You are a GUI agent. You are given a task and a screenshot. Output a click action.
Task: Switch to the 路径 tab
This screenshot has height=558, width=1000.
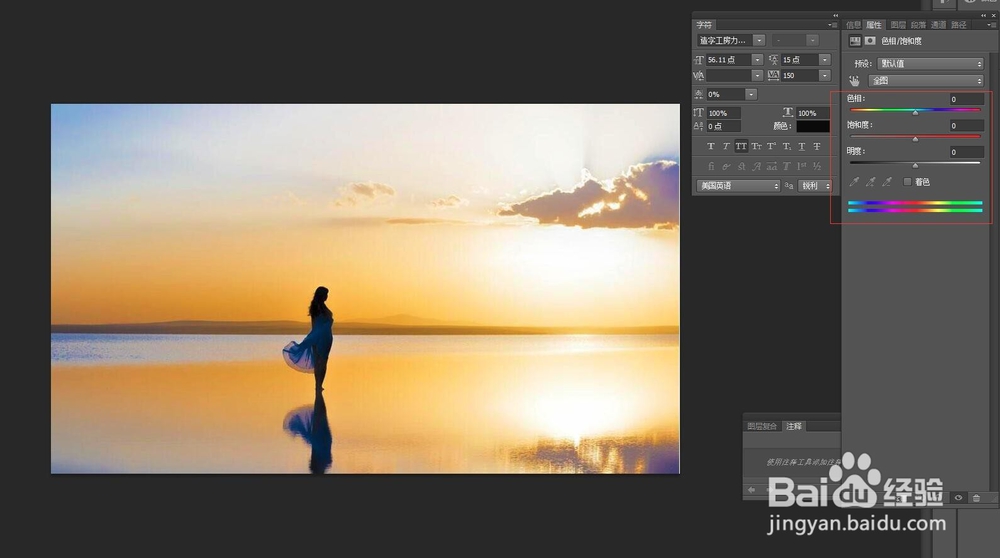pyautogui.click(x=959, y=25)
